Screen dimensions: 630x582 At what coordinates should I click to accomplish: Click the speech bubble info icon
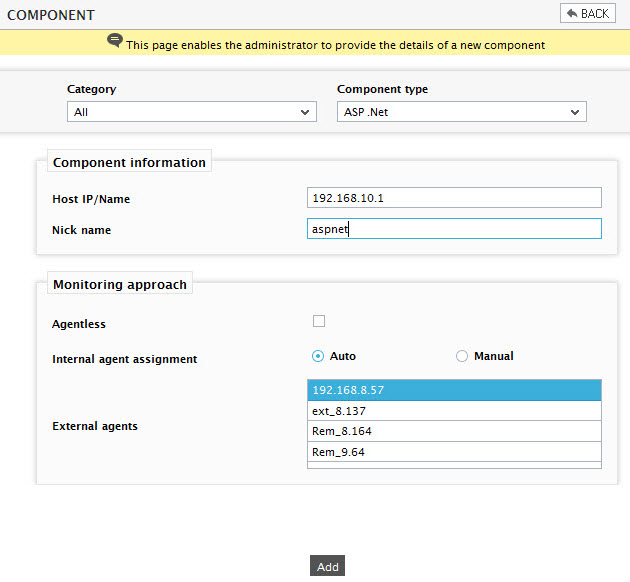click(x=115, y=40)
